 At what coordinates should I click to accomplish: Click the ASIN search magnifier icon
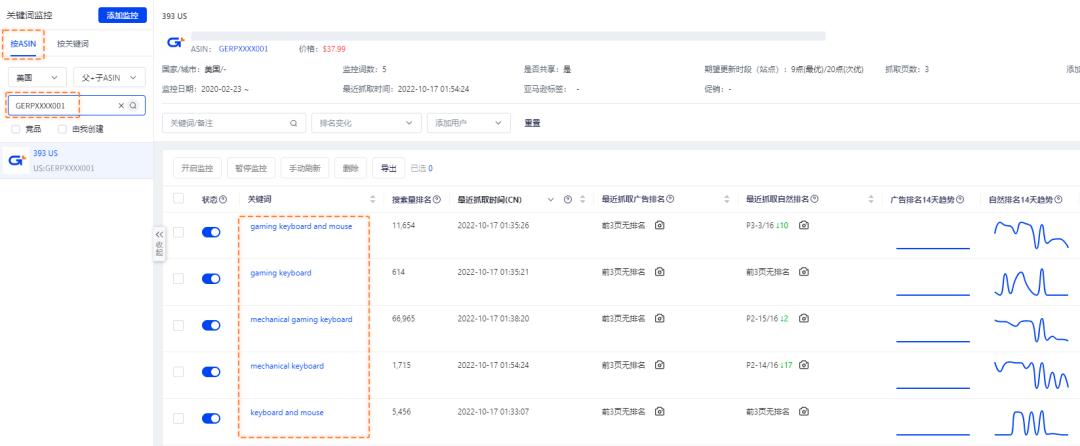[x=134, y=106]
